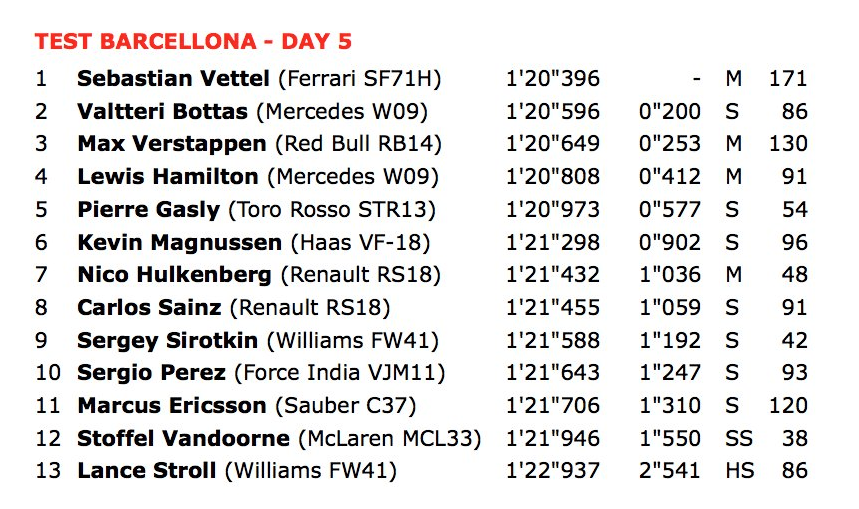Click Vettel's lap time 1'20"396
This screenshot has height=509, width=859.
(x=552, y=78)
